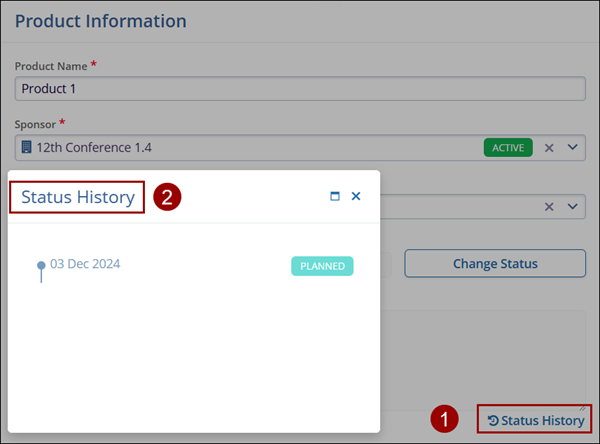Clear the Sponsor selection with X icon
This screenshot has height=444, width=600.
pos(548,148)
